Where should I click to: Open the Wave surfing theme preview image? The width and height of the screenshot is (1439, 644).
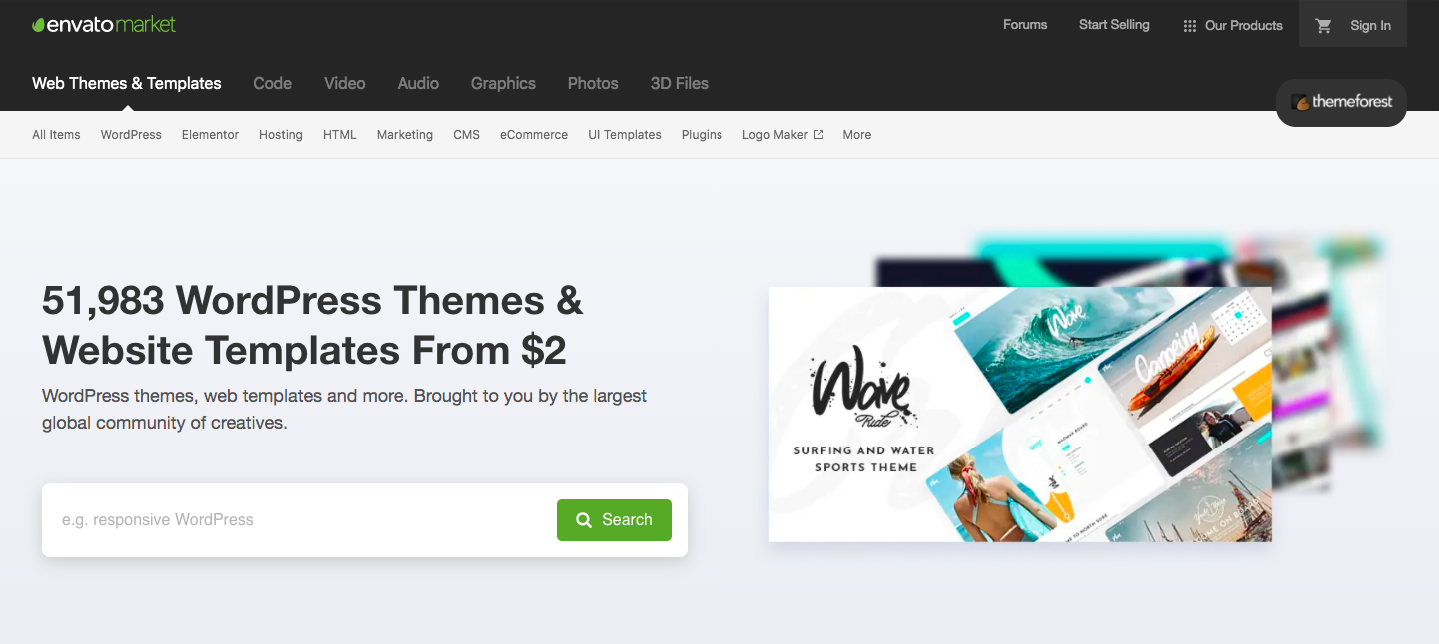1020,414
